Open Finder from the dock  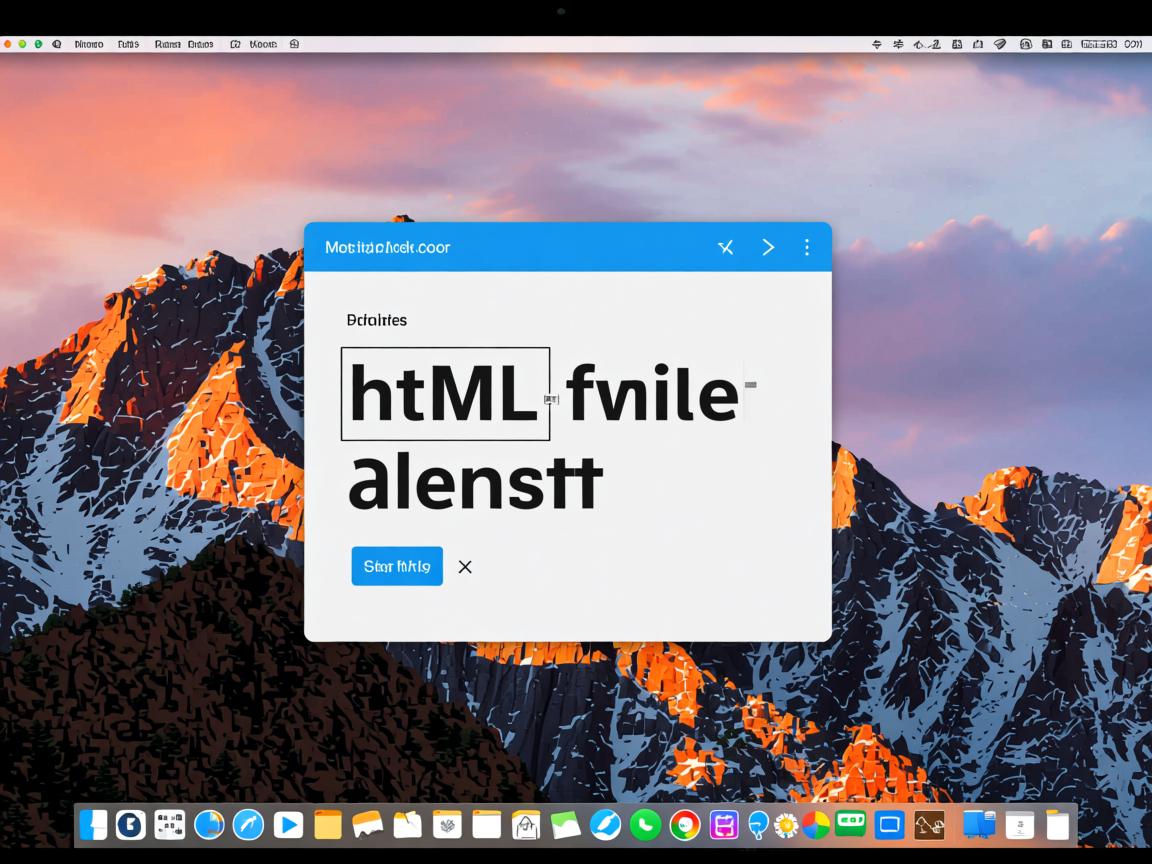pyautogui.click(x=94, y=824)
